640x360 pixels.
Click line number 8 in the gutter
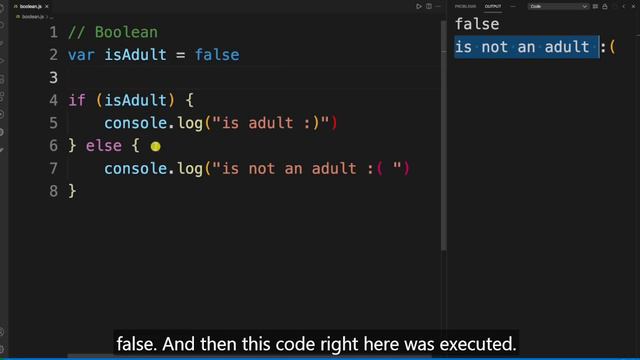(x=53, y=191)
